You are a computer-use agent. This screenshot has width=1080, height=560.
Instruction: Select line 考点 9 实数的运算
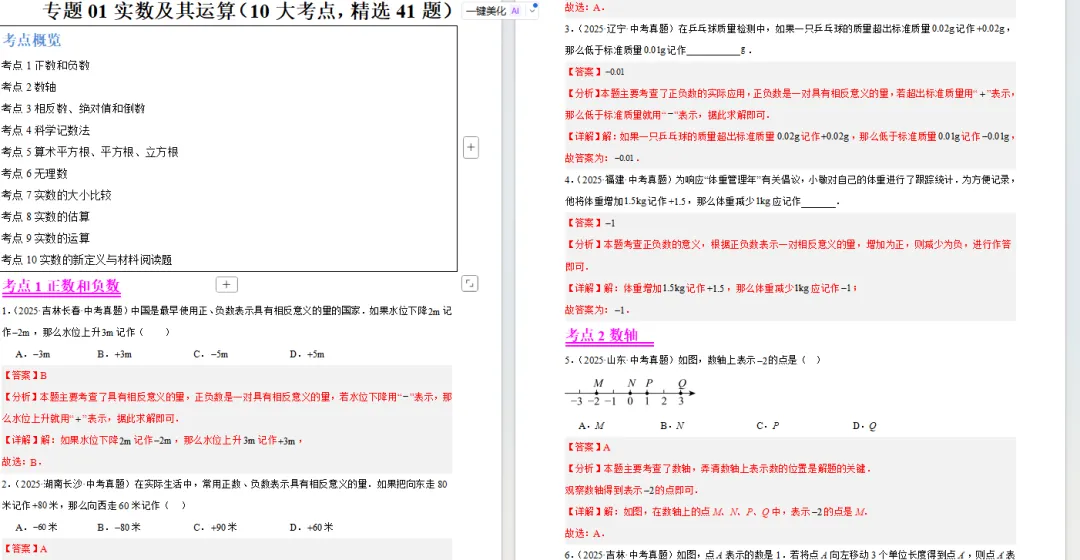click(45, 238)
